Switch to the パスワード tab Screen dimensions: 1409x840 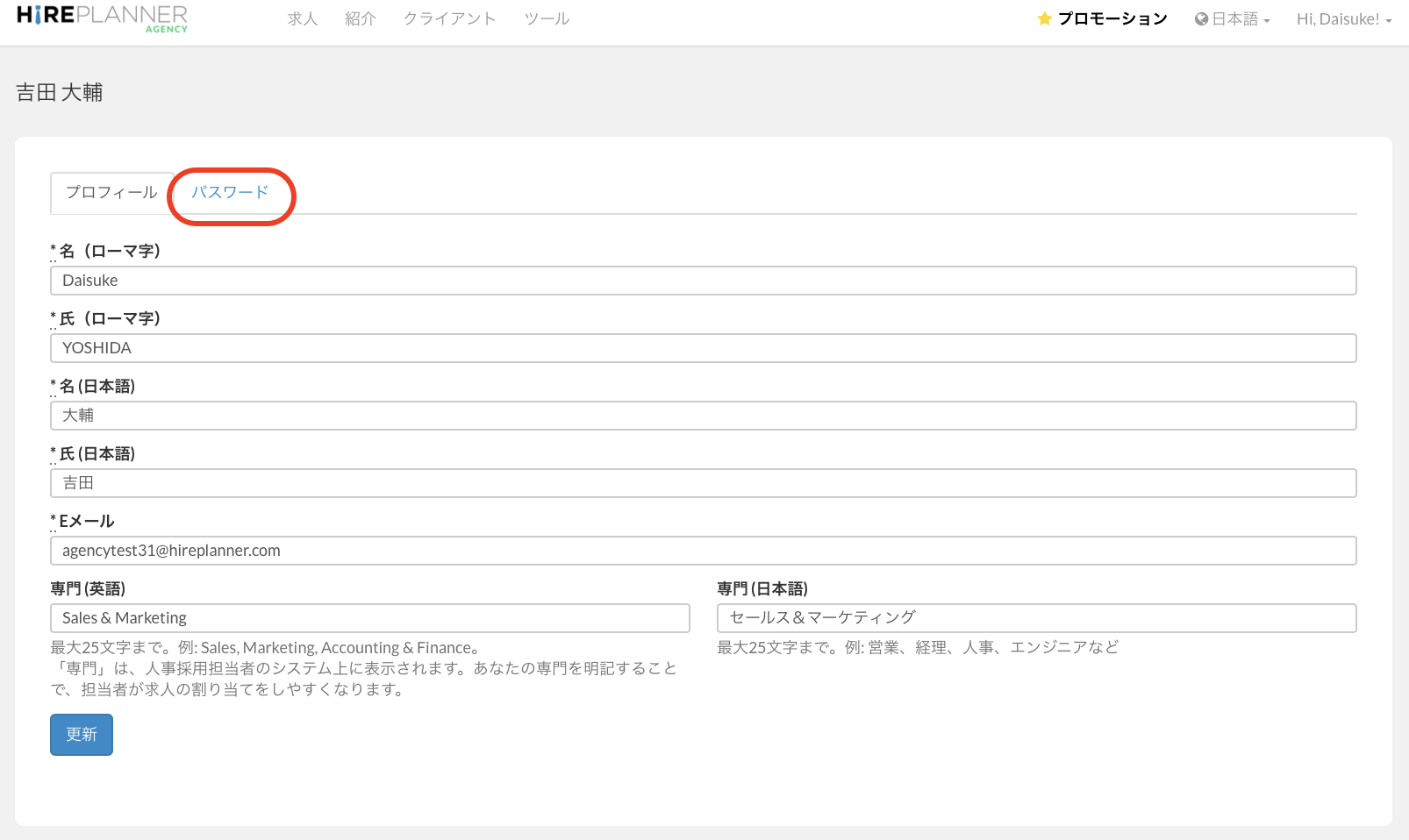tap(230, 192)
